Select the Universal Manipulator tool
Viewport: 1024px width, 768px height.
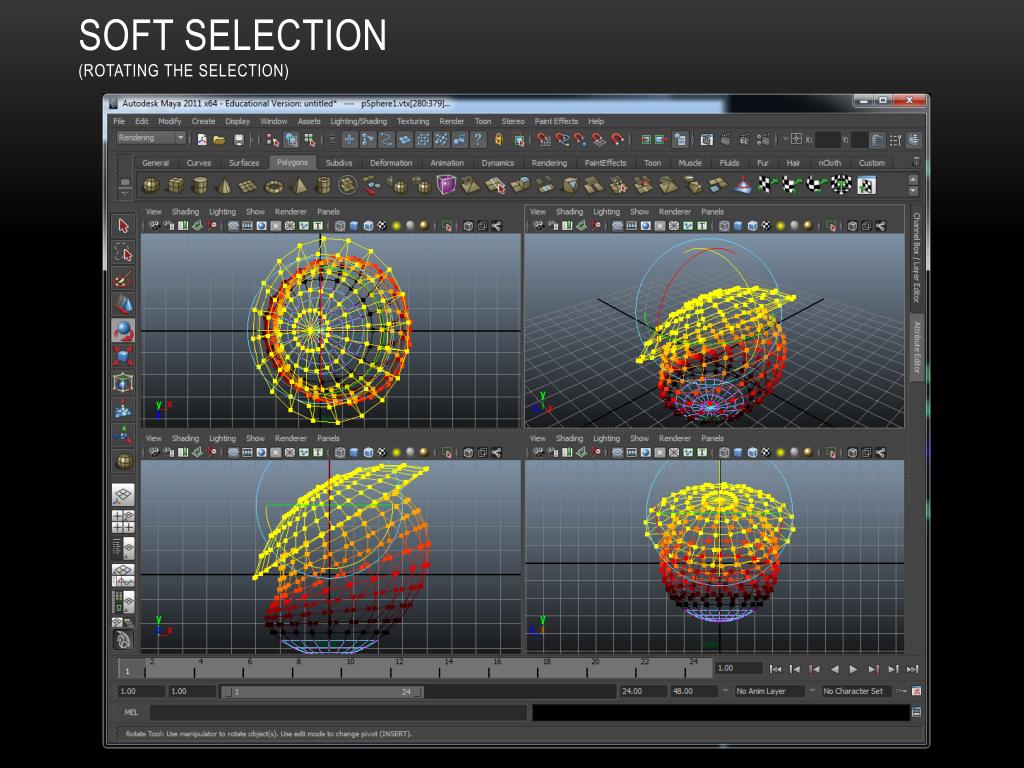click(x=123, y=383)
